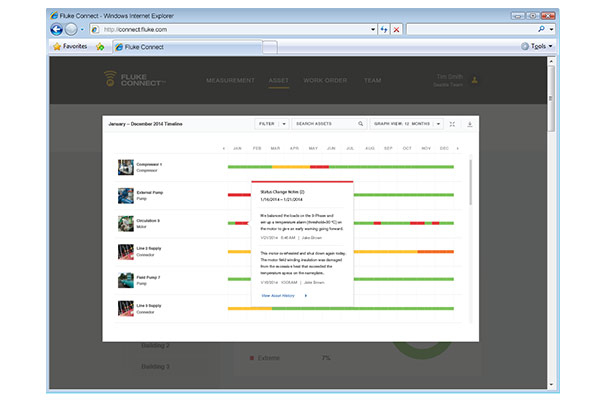Open the Team tab
Viewport: 600px width, 402px height.
(x=372, y=80)
